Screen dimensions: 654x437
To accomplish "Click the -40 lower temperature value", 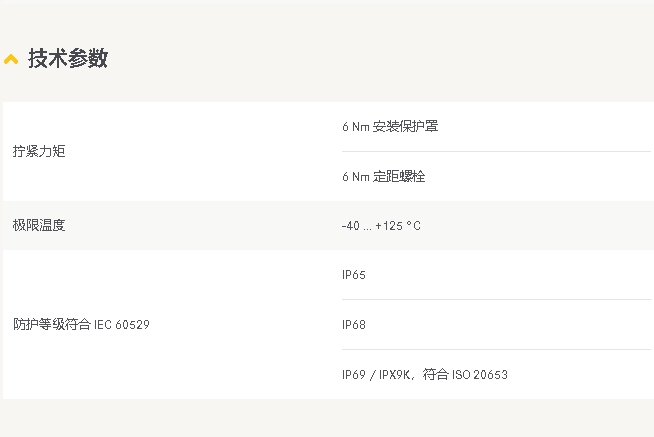I will coord(350,226).
